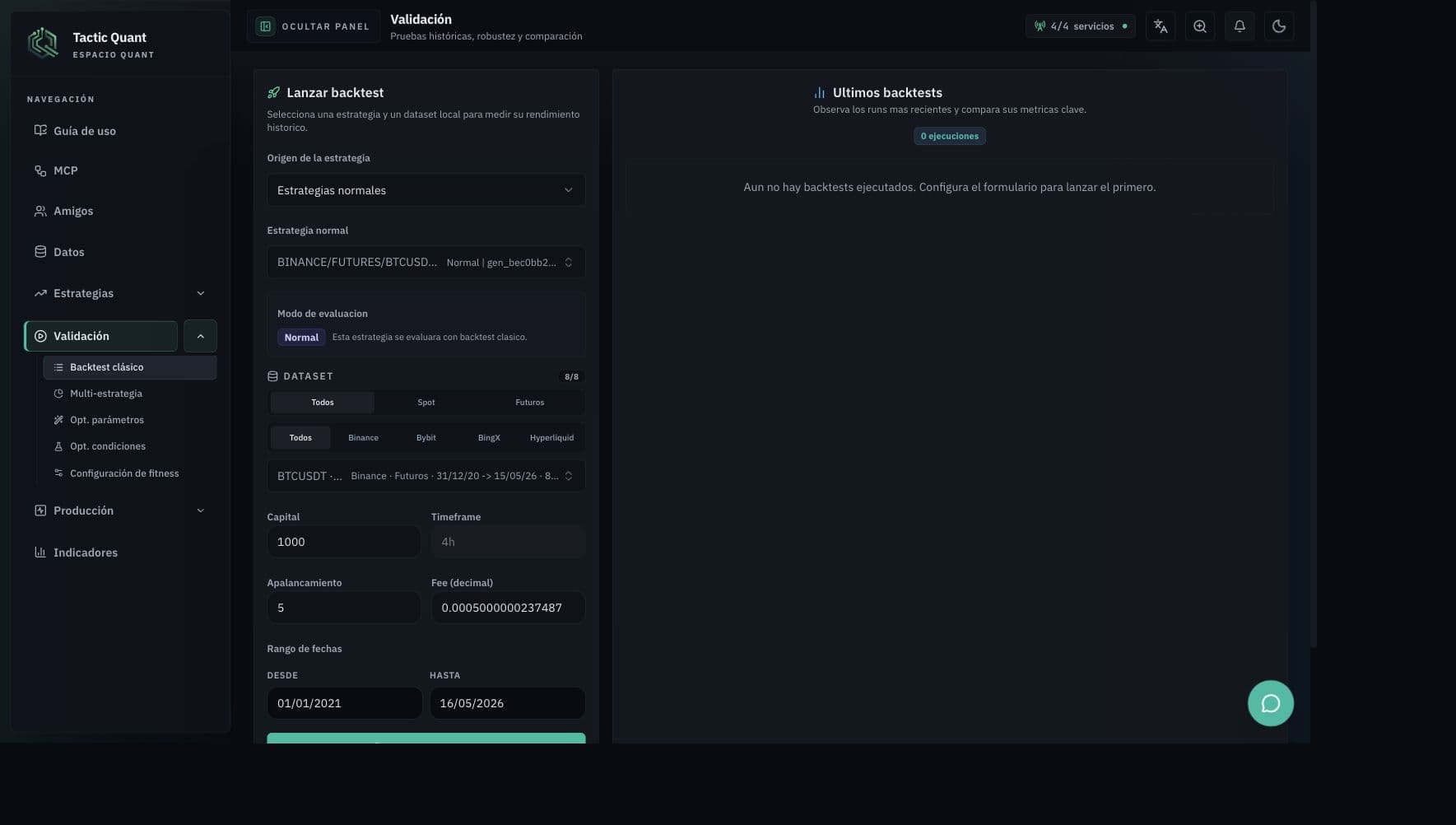Viewport: 1456px width, 825px height.
Task: Open Origen de la estrategia dropdown
Action: point(426,190)
